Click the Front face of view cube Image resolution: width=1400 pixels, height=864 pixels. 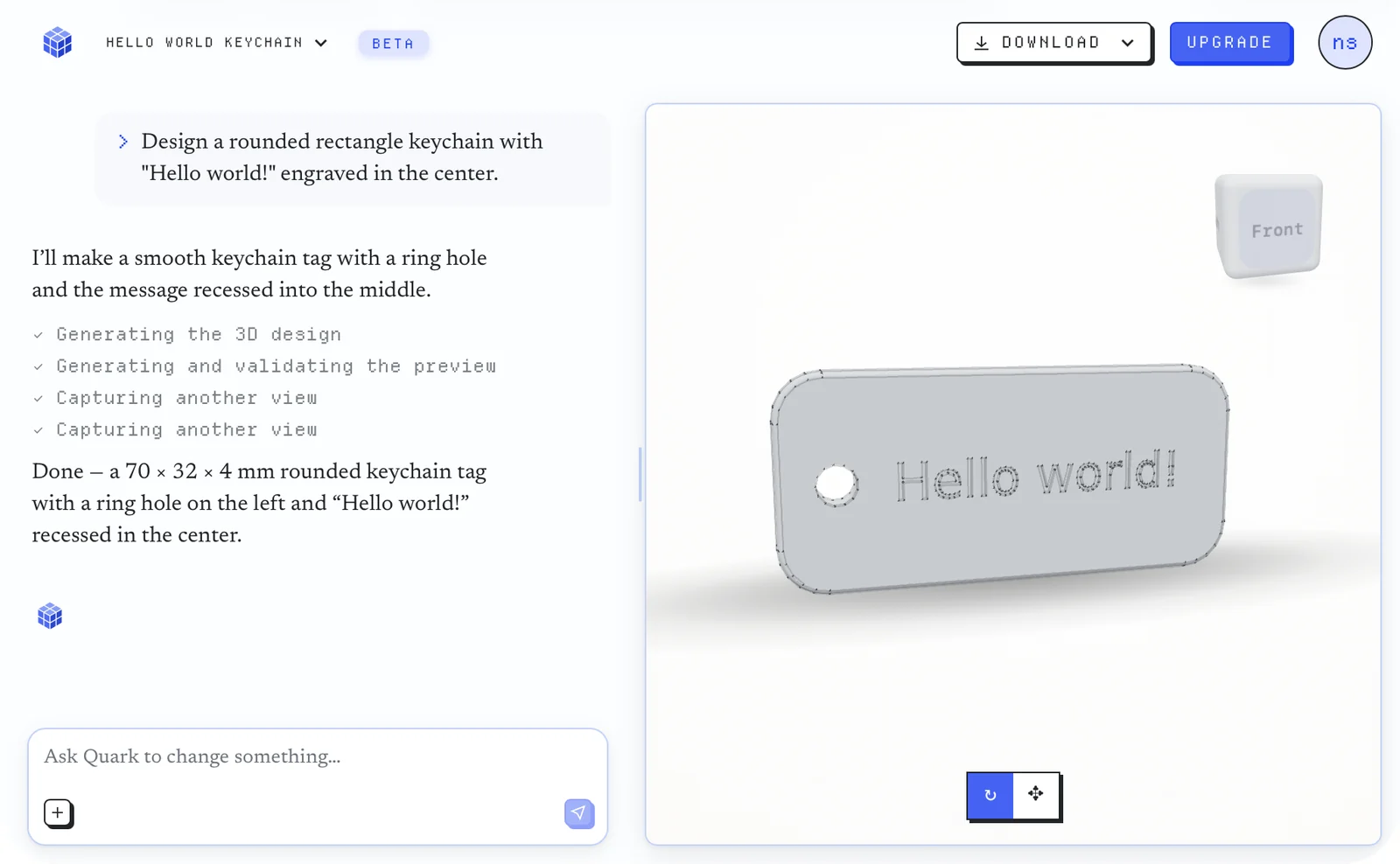[1277, 230]
